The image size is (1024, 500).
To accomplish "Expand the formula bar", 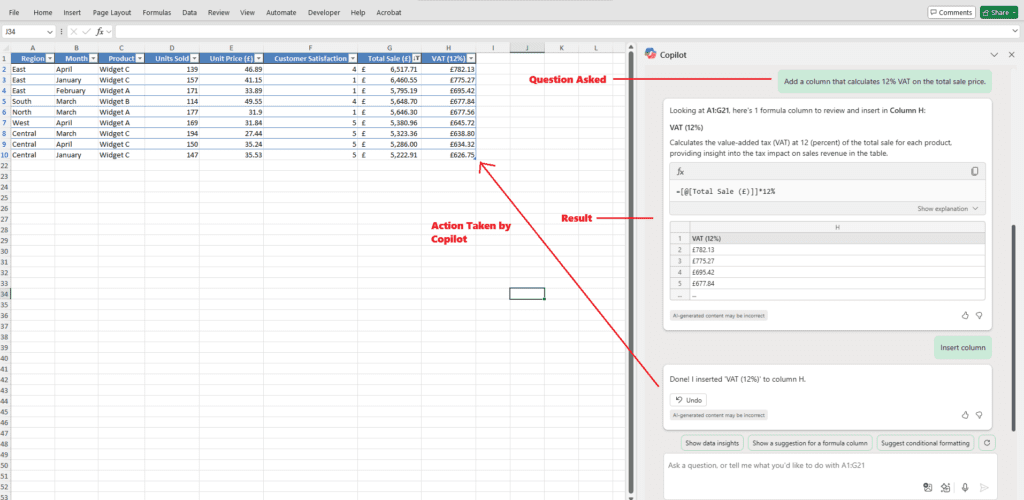I will 1015,31.
